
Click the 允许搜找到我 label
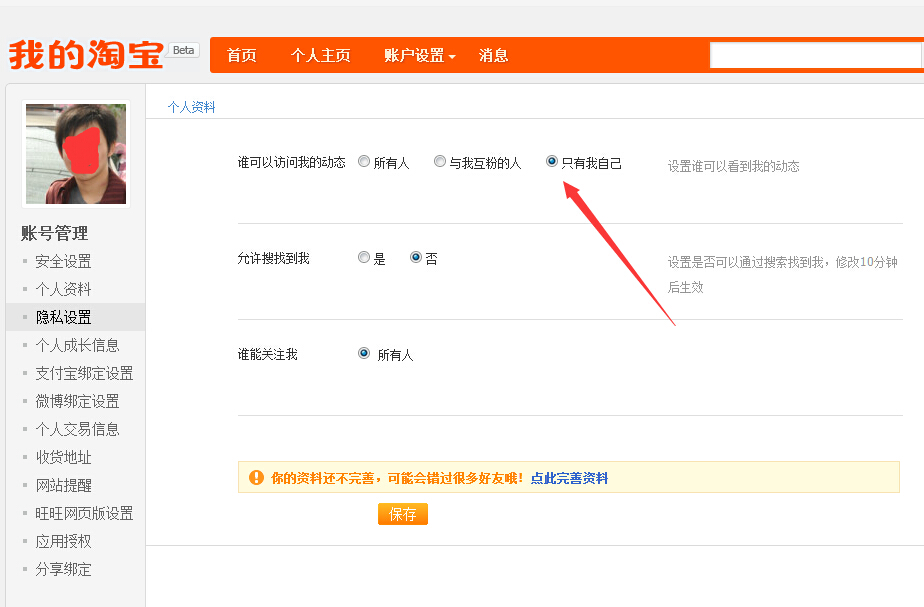273,258
